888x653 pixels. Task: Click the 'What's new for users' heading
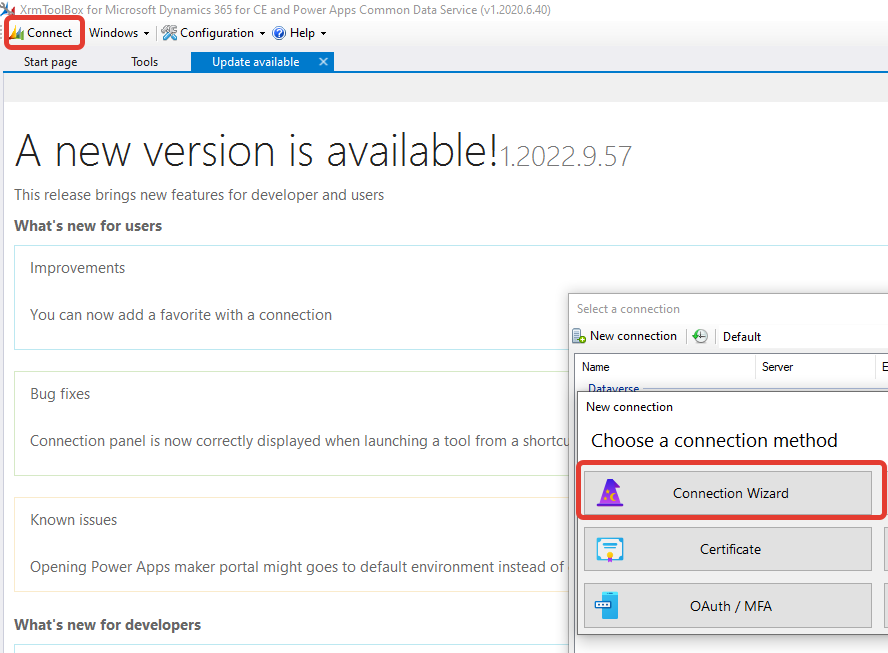[88, 226]
